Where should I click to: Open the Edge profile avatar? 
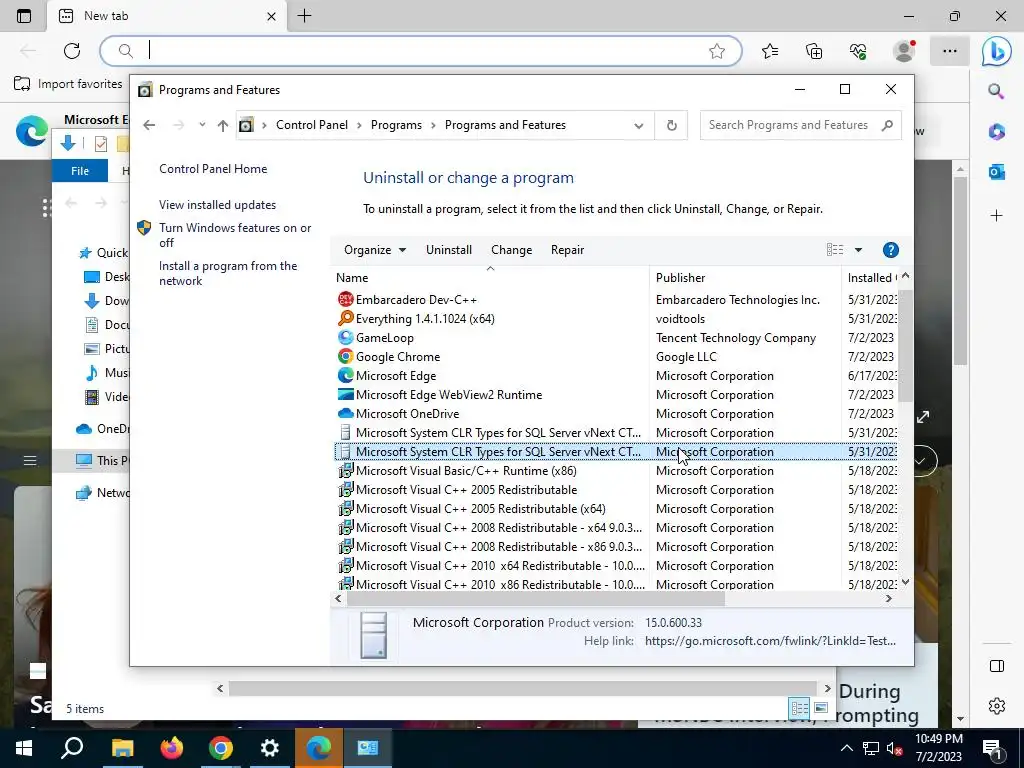[904, 51]
